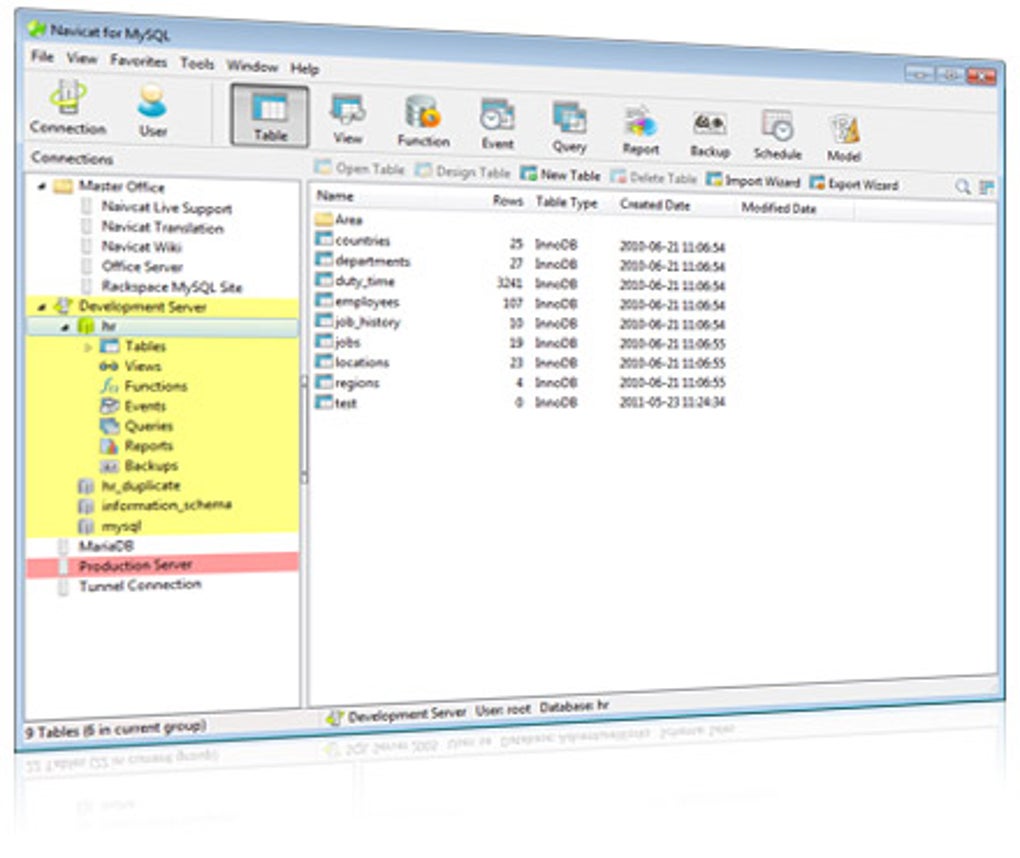Sort by the Name column header
The width and height of the screenshot is (1020, 858).
[334, 196]
